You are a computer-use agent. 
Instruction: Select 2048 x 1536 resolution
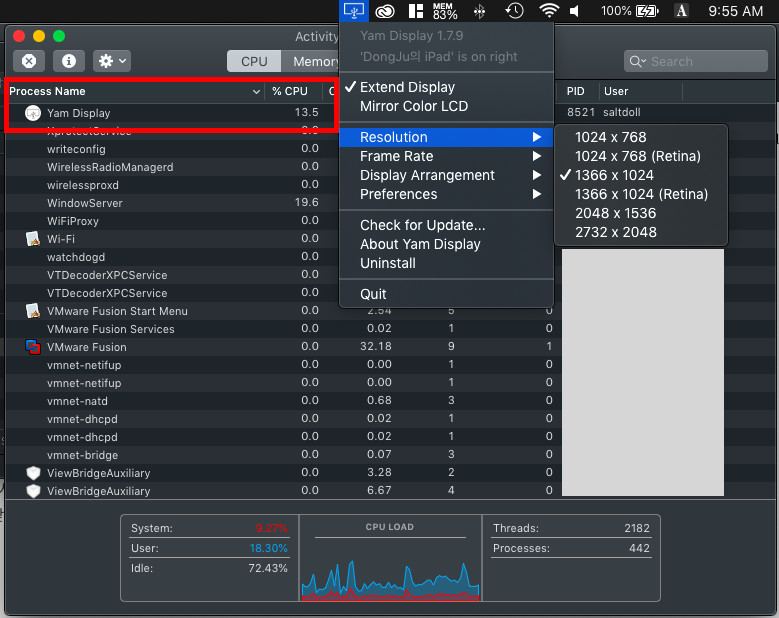pyautogui.click(x=641, y=213)
